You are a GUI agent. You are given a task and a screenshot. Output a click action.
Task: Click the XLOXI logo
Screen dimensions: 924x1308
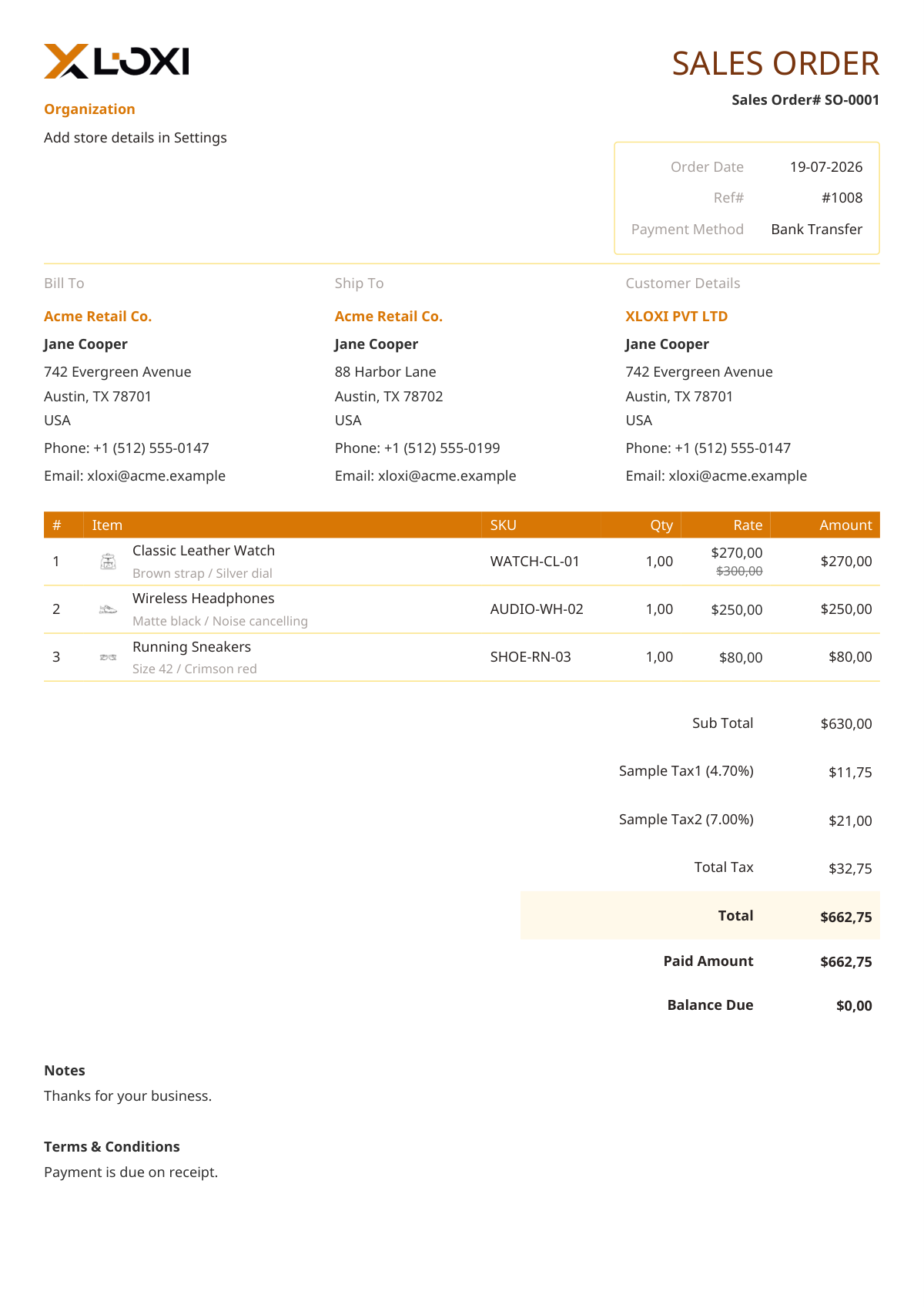pos(116,62)
